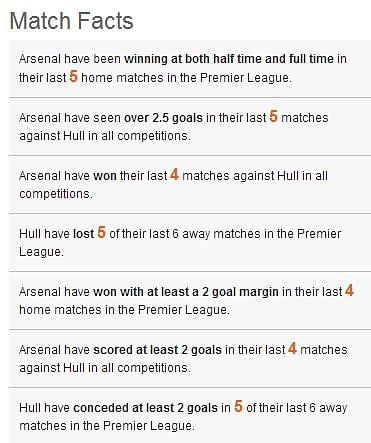
Task: Click the Match Facts heading
Action: (x=71, y=21)
